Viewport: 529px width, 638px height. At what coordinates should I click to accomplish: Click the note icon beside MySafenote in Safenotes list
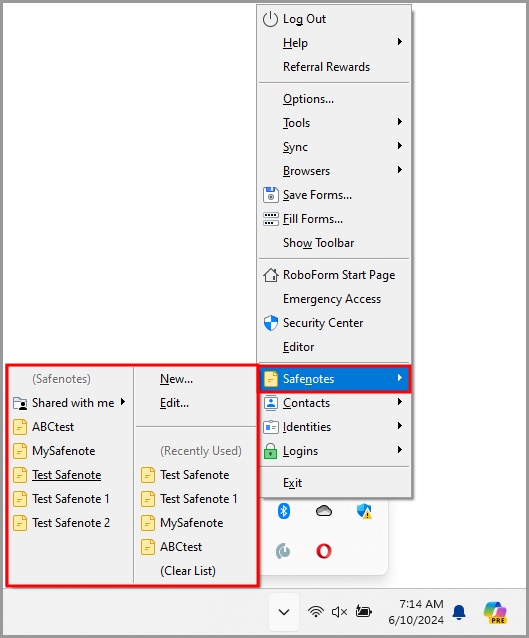[x=20, y=451]
